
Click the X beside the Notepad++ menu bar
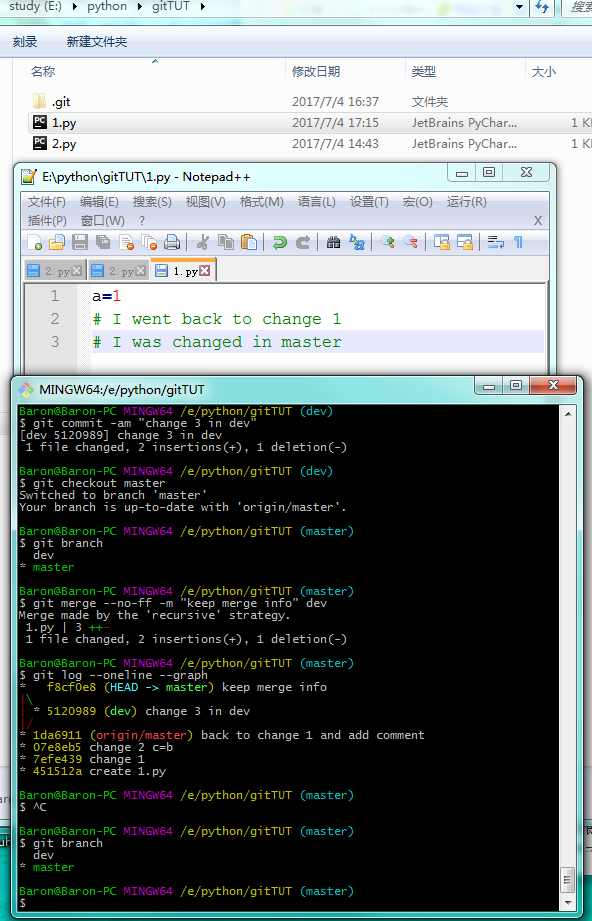537,221
